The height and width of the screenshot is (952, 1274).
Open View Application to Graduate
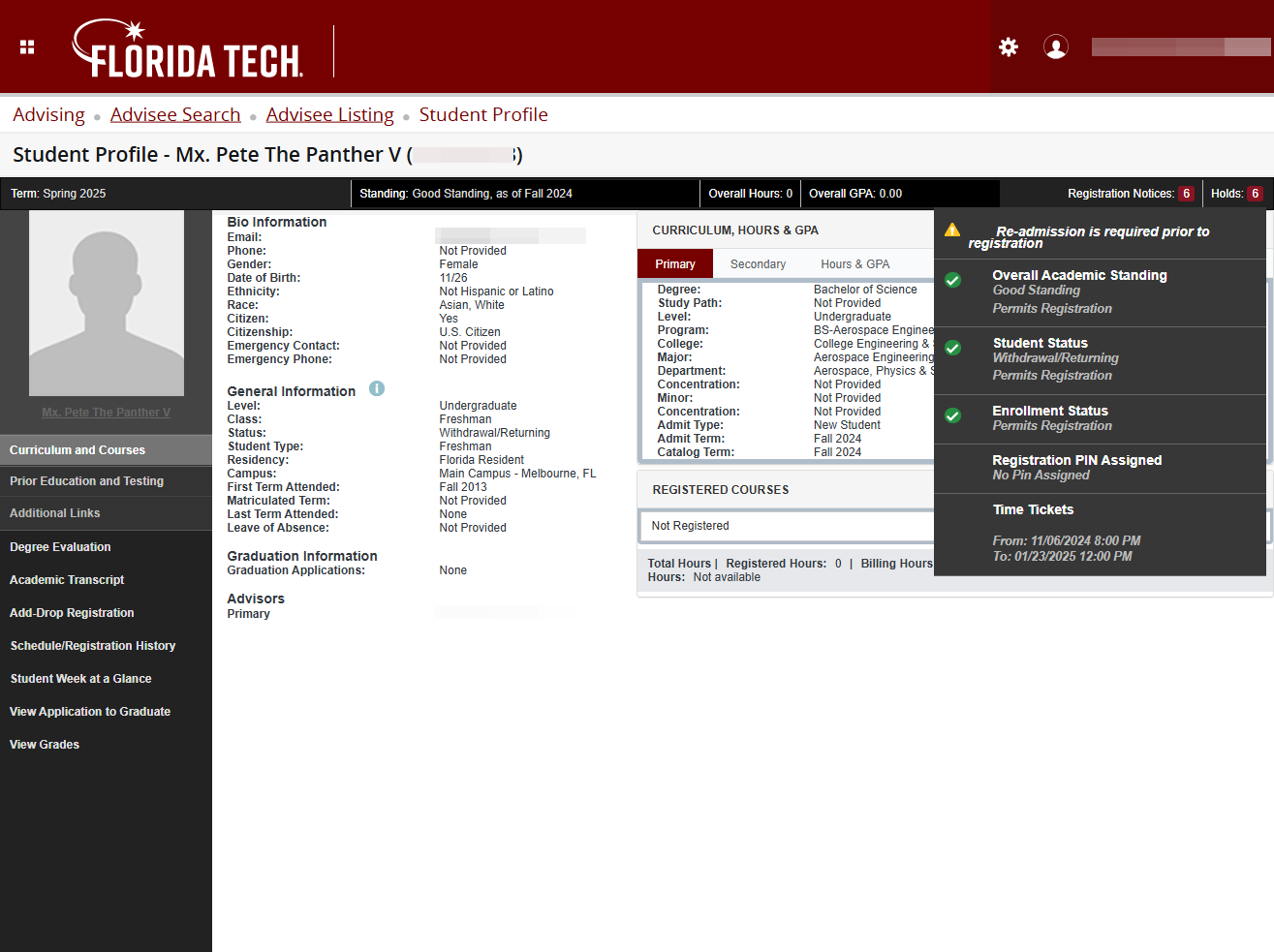[90, 712]
